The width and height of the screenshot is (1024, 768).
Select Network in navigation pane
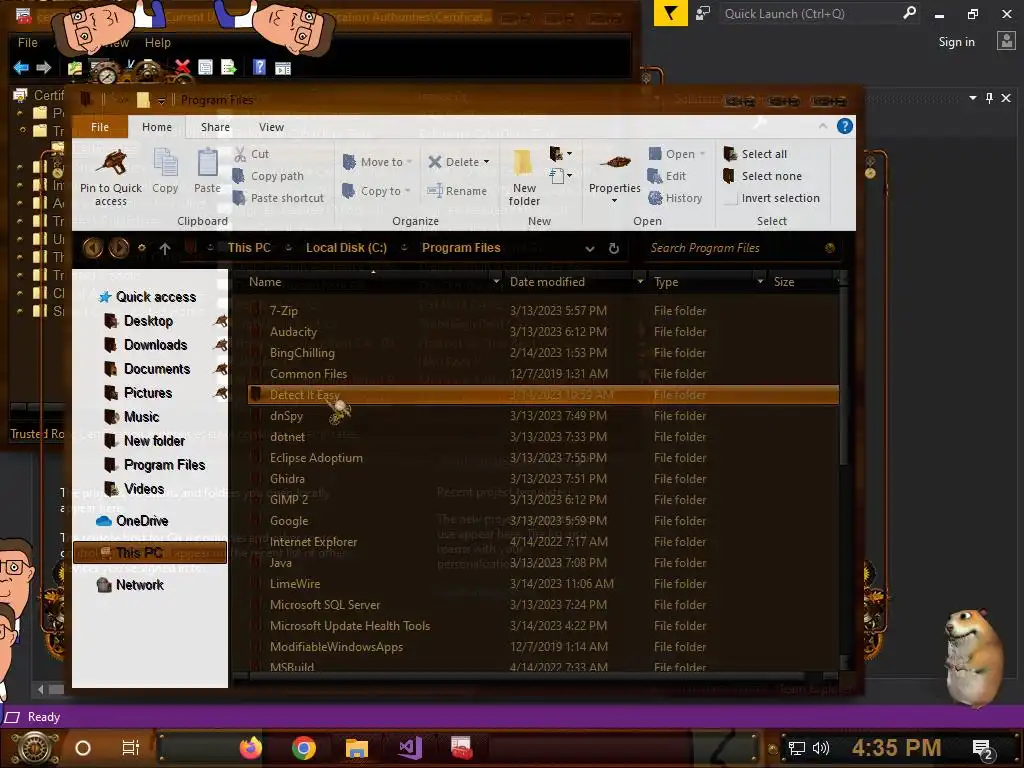coord(131,585)
